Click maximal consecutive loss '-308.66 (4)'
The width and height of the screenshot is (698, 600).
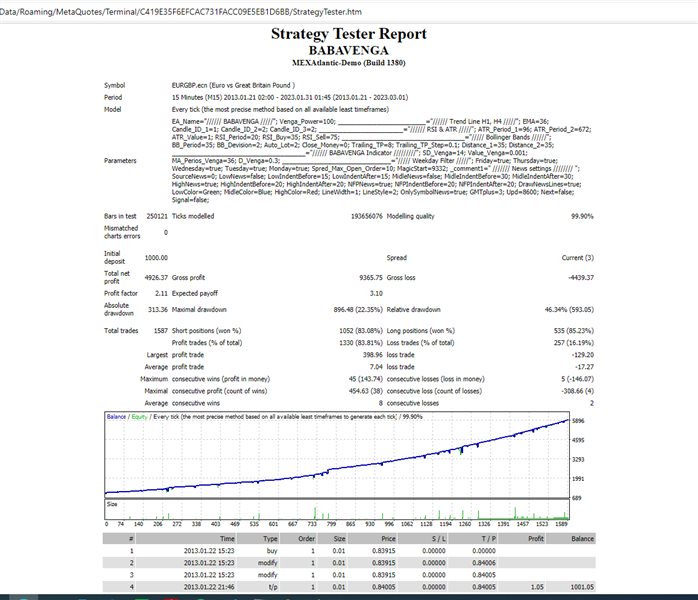[x=577, y=391]
